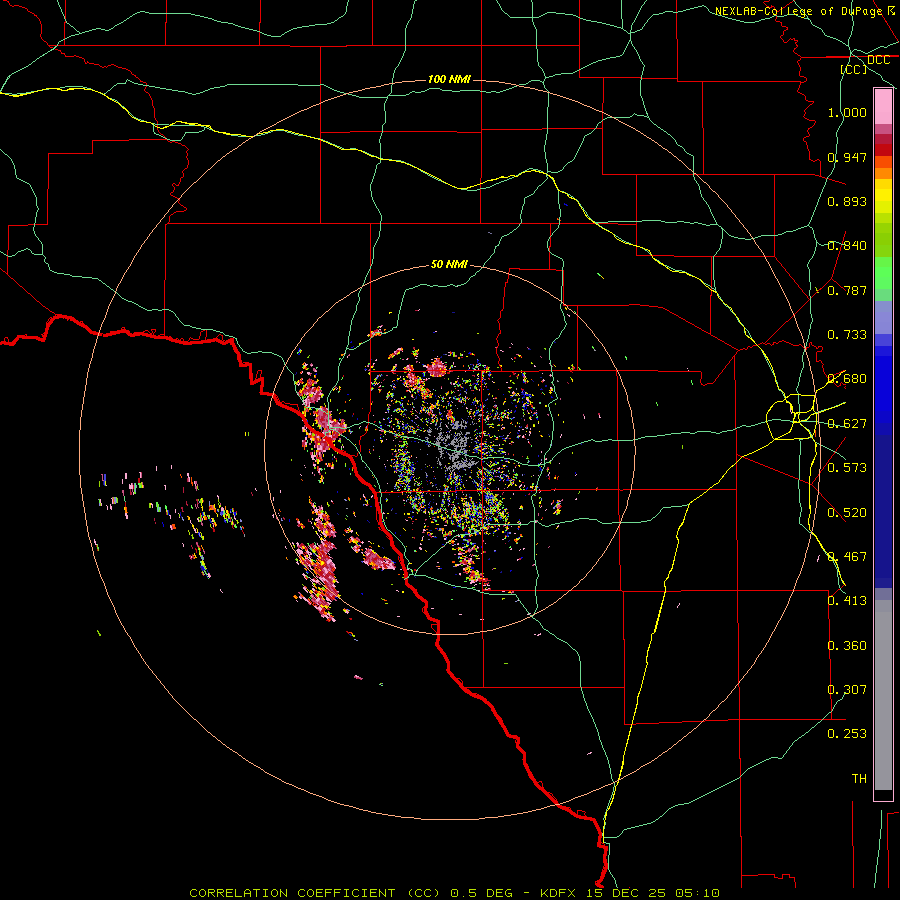This screenshot has width=900, height=900.
Task: Click the 0.467 legend value
Action: click(x=847, y=557)
